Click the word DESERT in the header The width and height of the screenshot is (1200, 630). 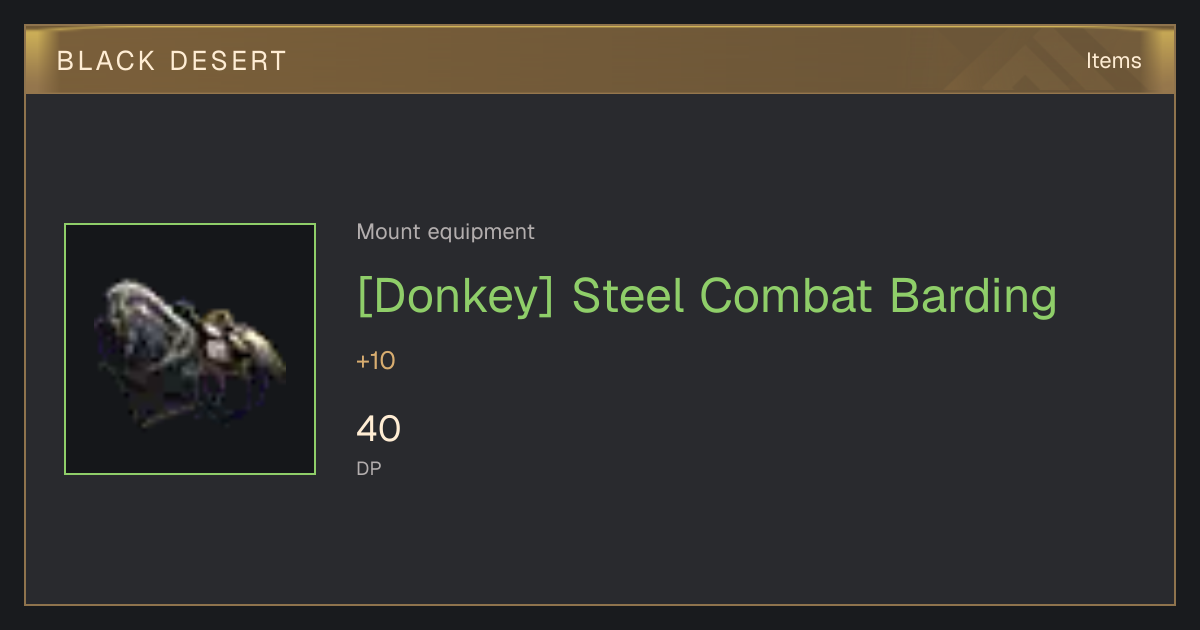pyautogui.click(x=228, y=61)
